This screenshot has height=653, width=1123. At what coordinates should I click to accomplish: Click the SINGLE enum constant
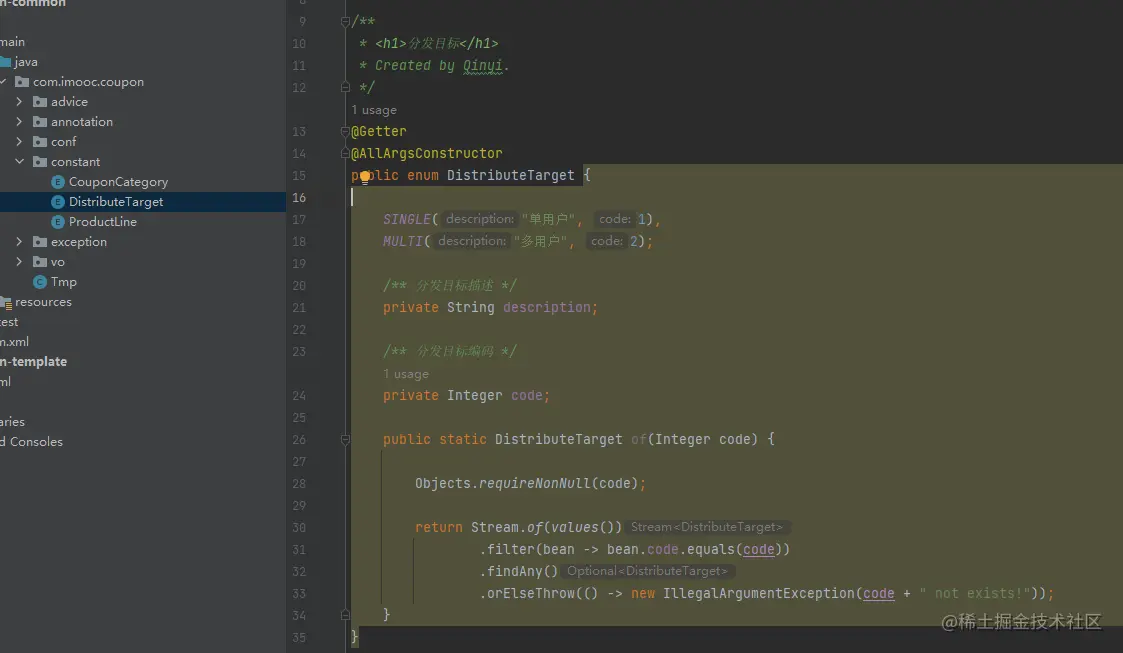[x=407, y=219]
